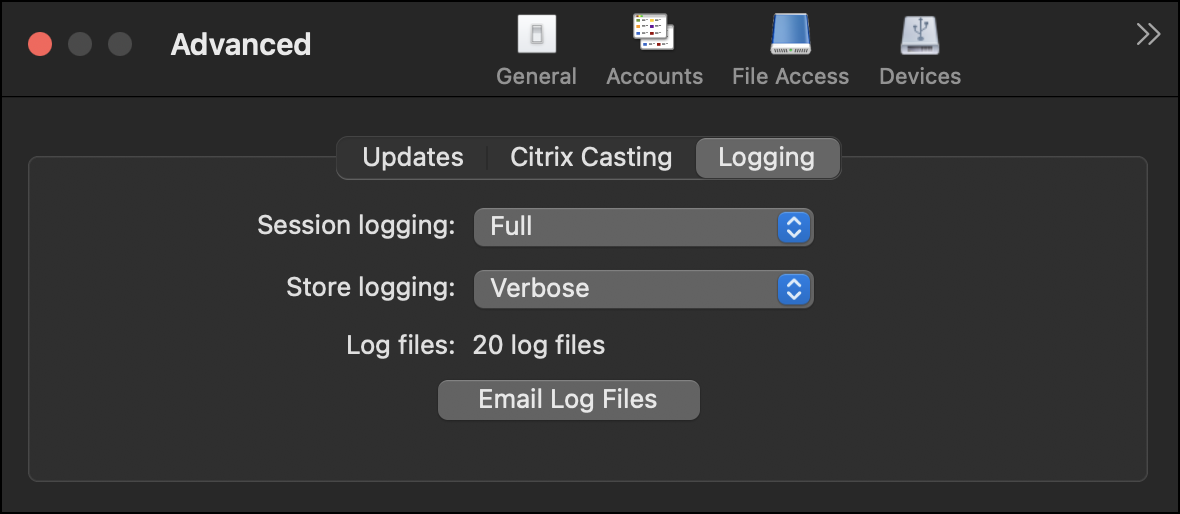Minimize the Advanced window with gray button
The width and height of the screenshot is (1180, 514).
tap(80, 45)
